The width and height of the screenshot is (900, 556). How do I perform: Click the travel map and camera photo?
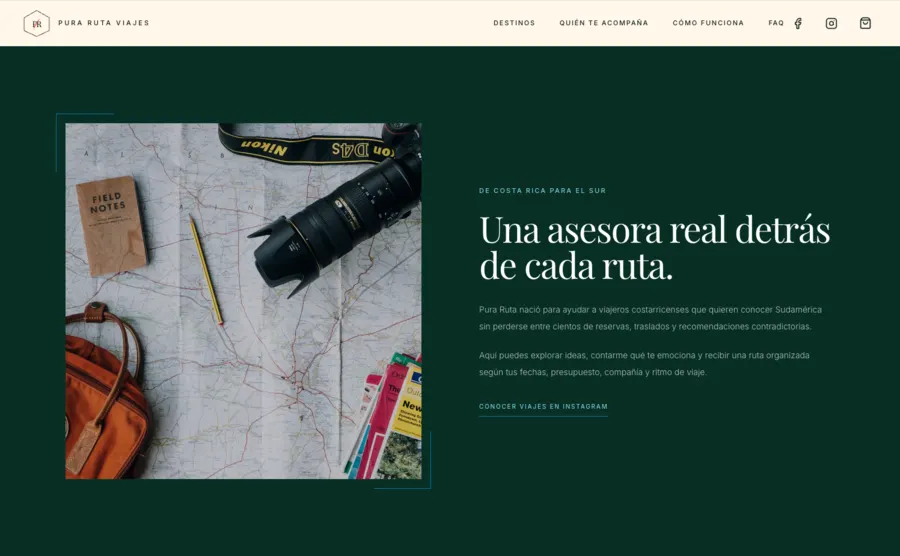(243, 301)
